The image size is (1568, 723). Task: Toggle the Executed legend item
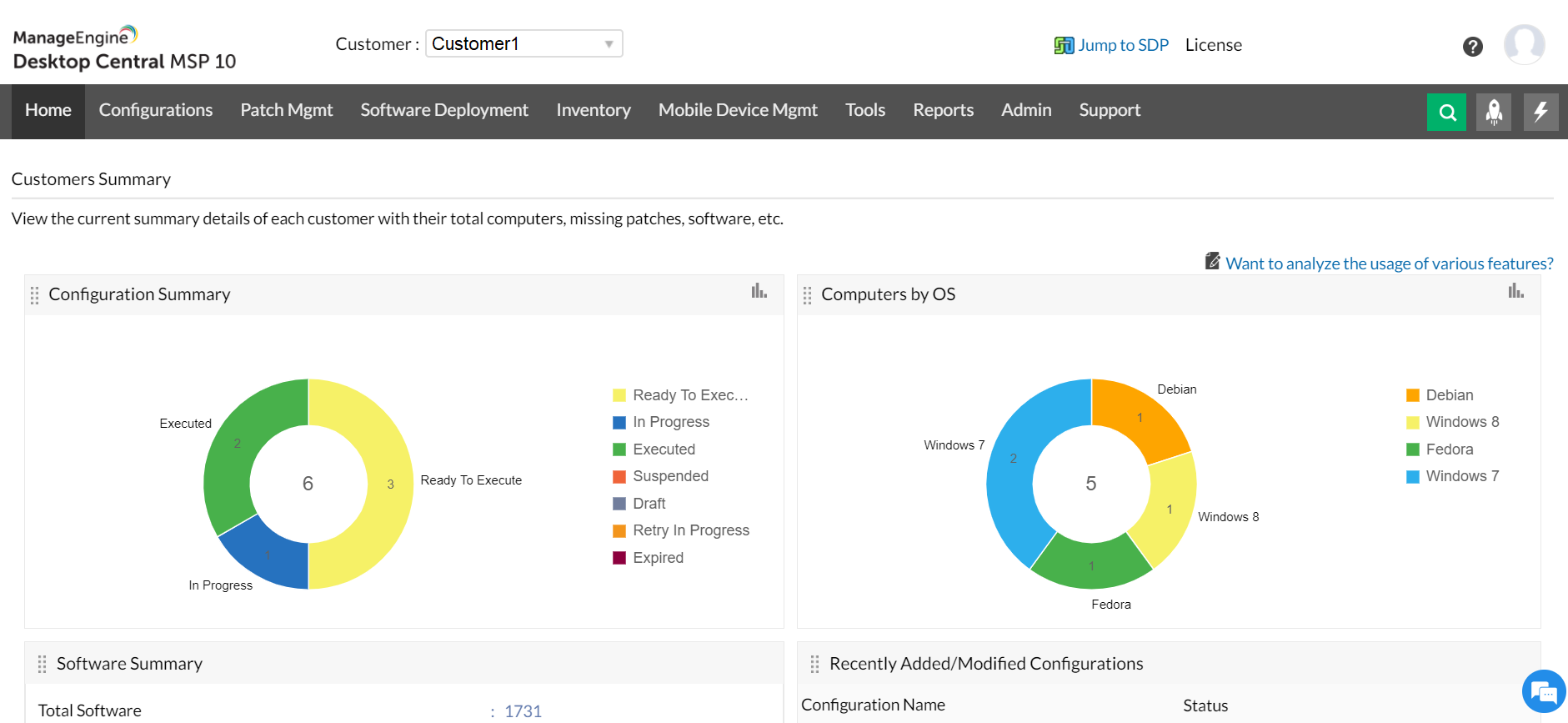pos(663,449)
